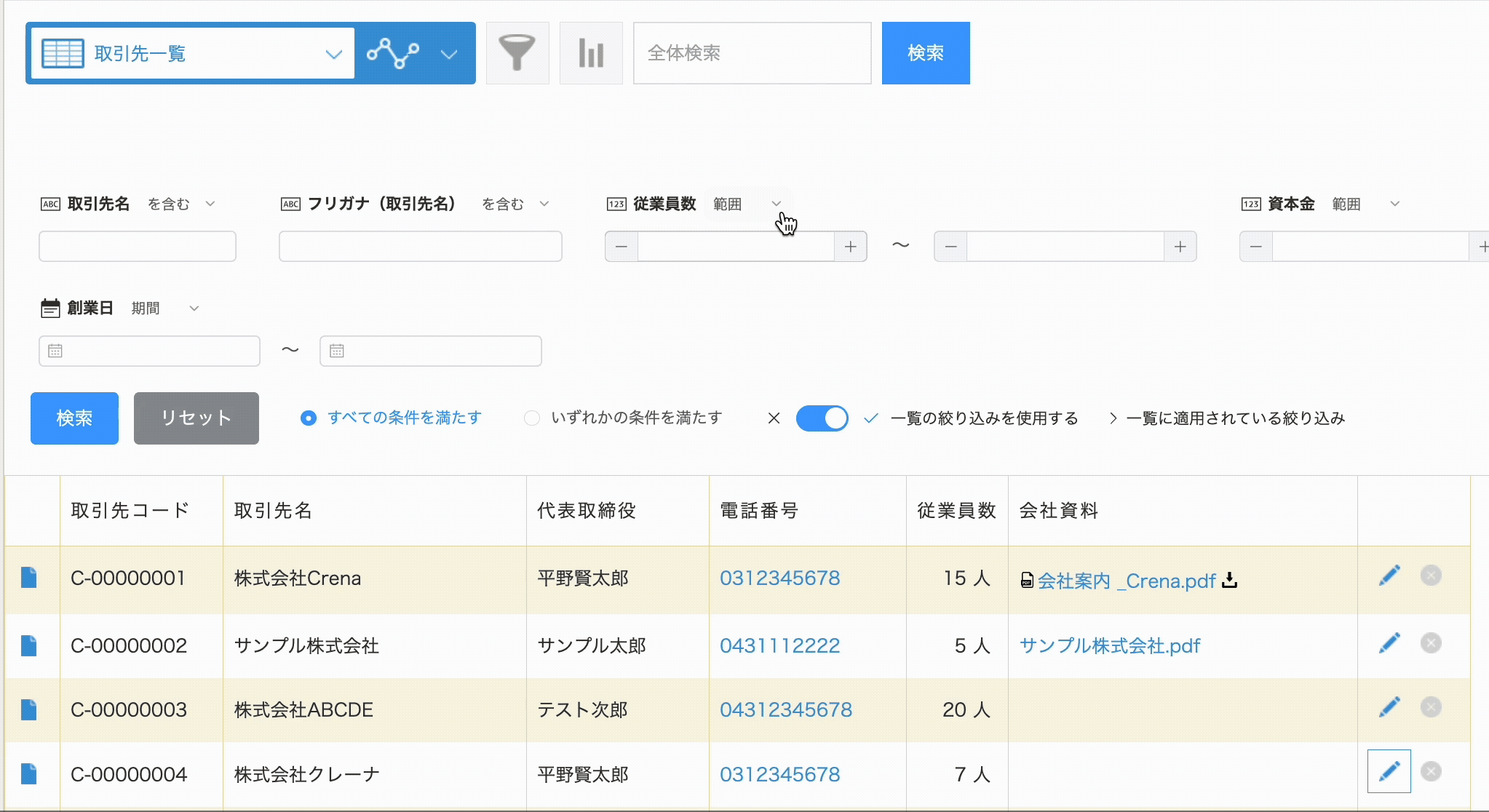Viewport: 1489px width, 812px height.
Task: Toggle 一覧の絞り込みを使用する switch
Action: tap(822, 418)
